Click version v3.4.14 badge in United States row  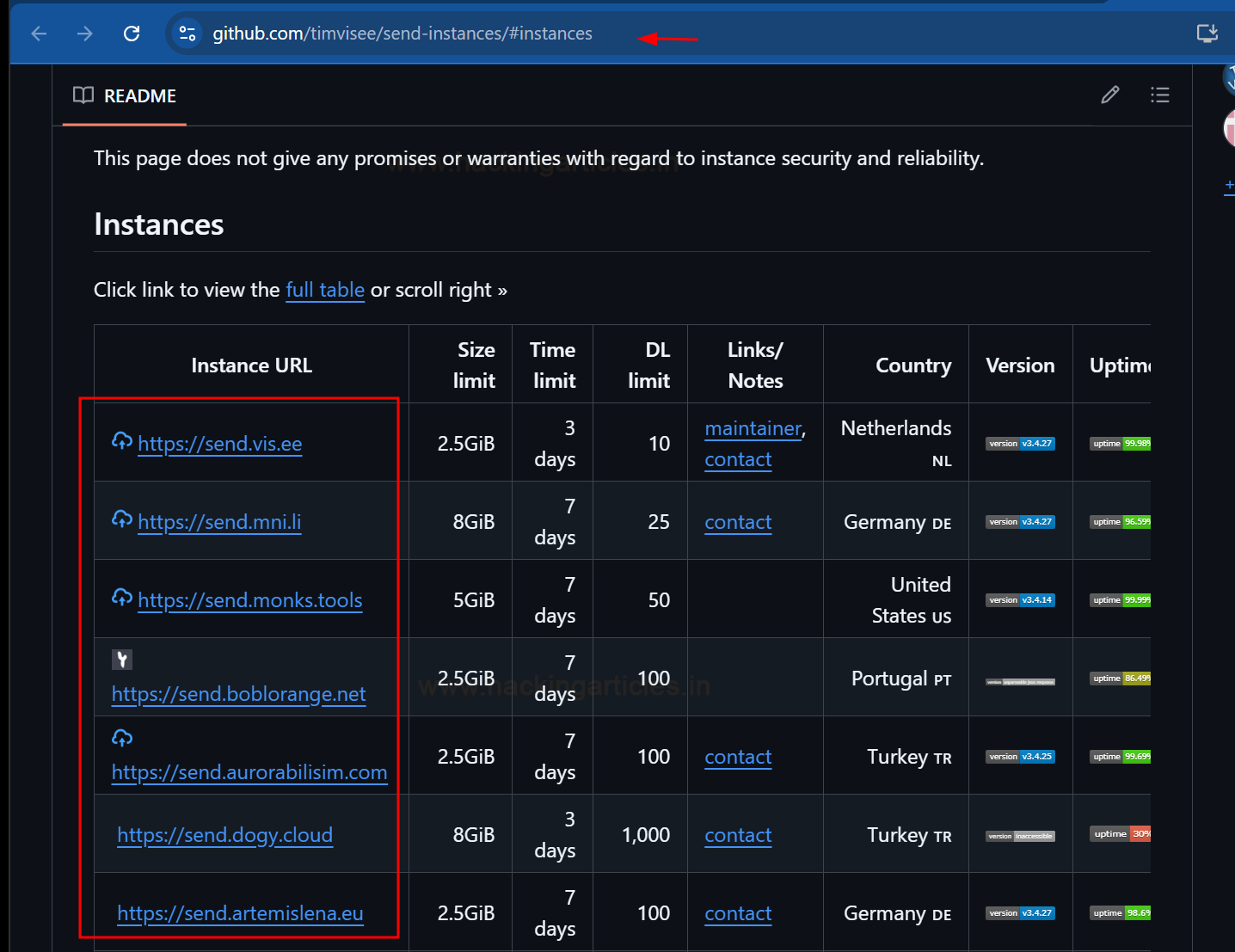pyautogui.click(x=1020, y=600)
